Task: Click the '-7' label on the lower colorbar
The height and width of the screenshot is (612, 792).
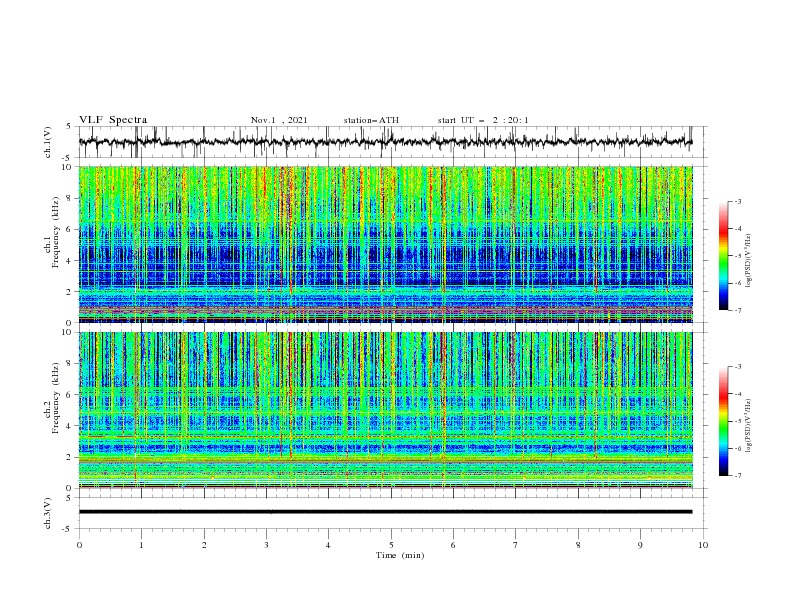Action: tap(738, 476)
